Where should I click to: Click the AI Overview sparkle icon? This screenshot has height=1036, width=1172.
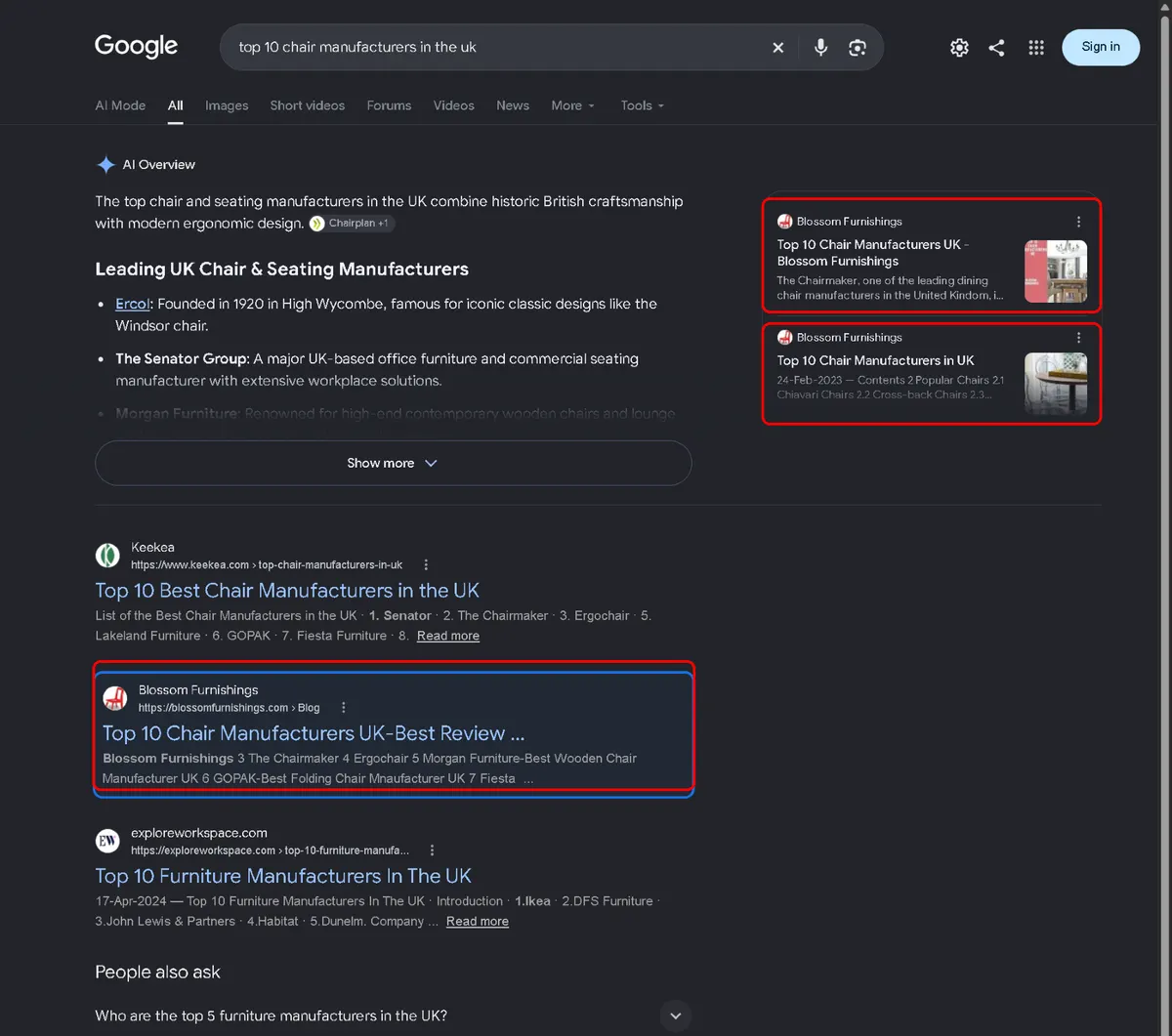coord(105,165)
